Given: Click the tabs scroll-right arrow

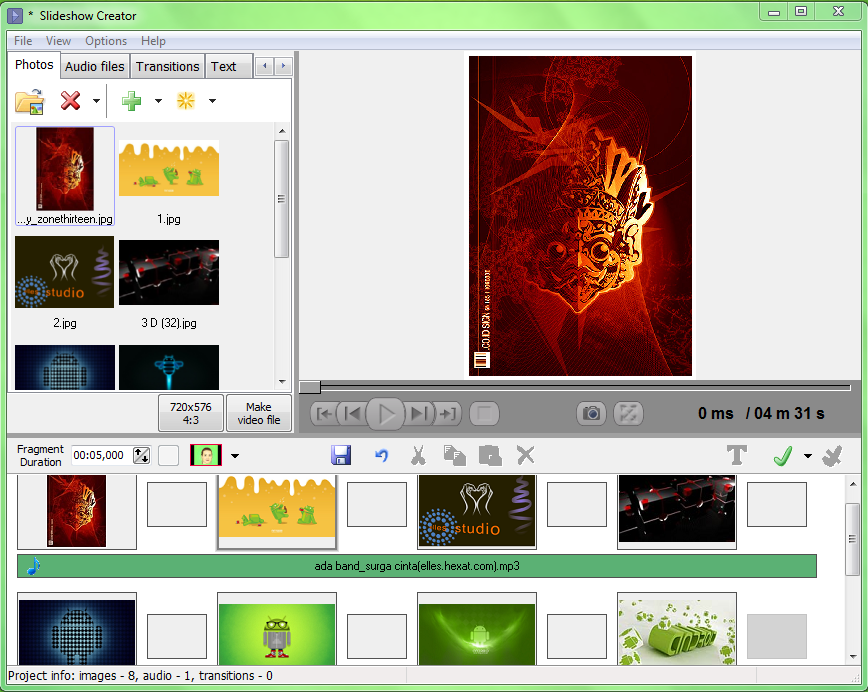Looking at the screenshot, I should pyautogui.click(x=283, y=66).
